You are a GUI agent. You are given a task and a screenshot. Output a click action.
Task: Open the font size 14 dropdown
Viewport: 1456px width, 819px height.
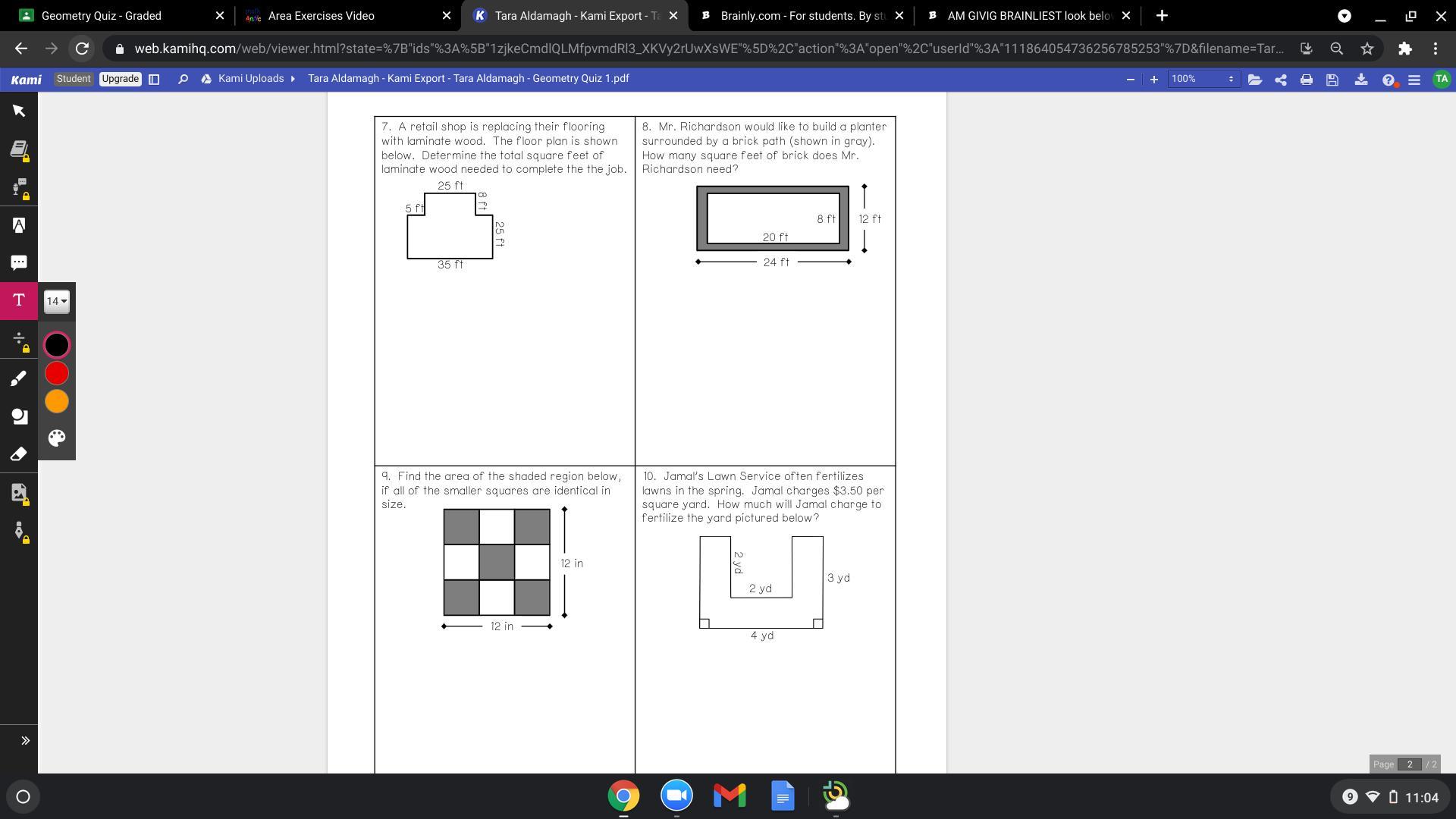(x=56, y=301)
